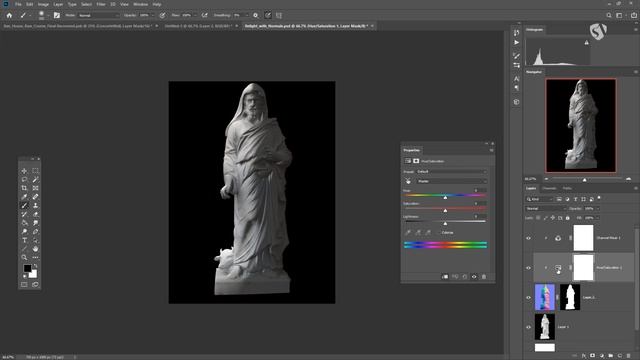Open the Window menu
Screen dimensions: 640x360
point(140,4)
